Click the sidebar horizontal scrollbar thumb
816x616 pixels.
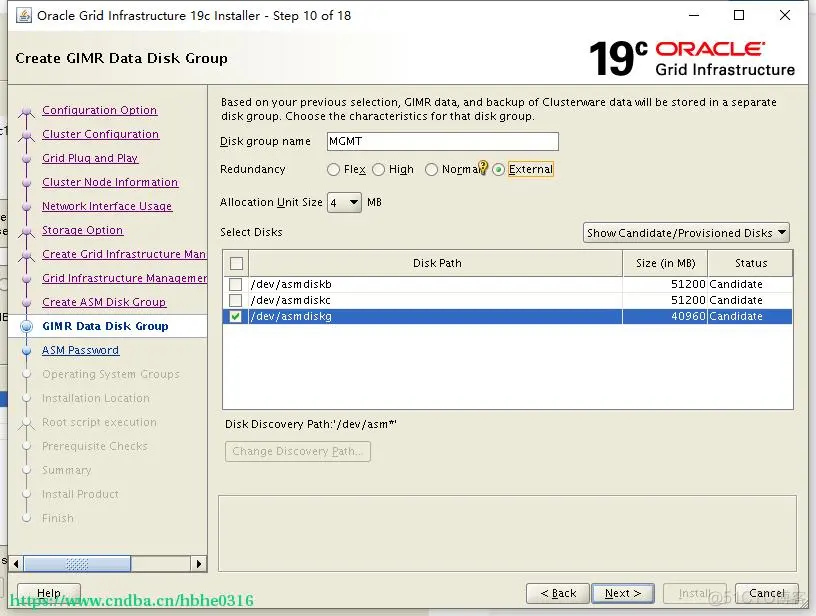[77, 563]
